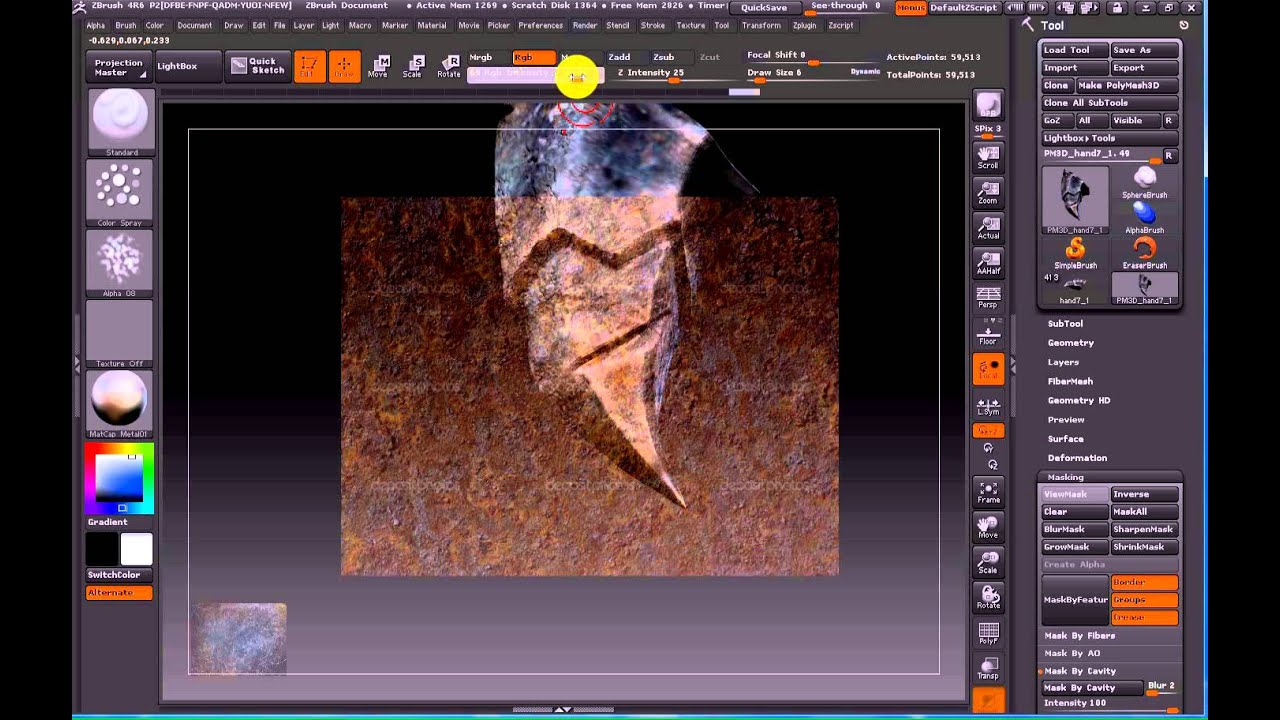1280x720 pixels.
Task: Collapse the Masking subpalette header
Action: click(1066, 477)
